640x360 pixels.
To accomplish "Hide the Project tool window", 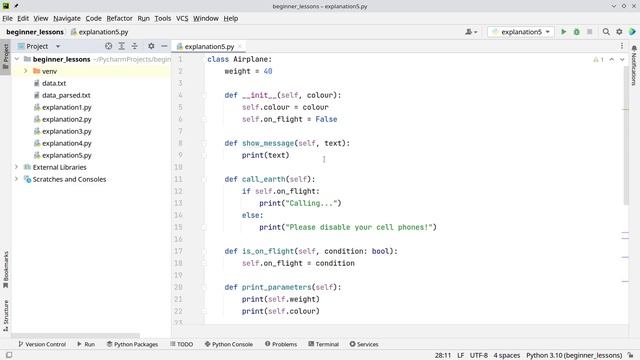I will [164, 46].
